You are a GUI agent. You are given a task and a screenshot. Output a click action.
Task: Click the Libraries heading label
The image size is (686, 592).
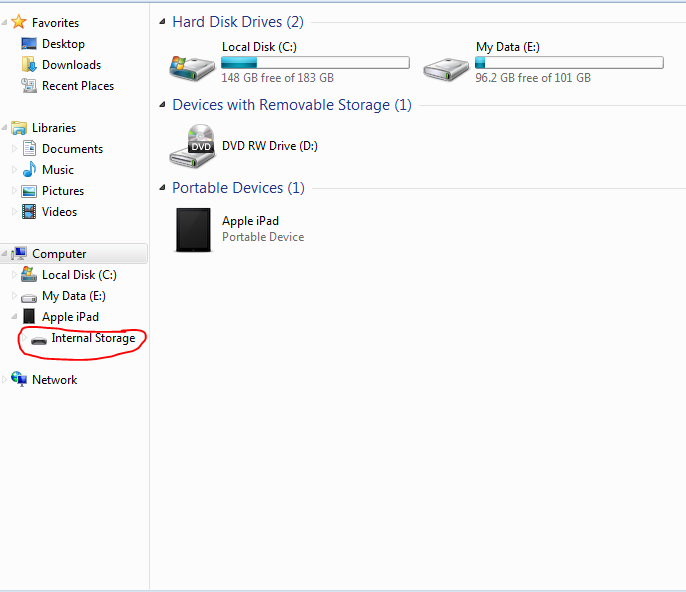pos(54,128)
